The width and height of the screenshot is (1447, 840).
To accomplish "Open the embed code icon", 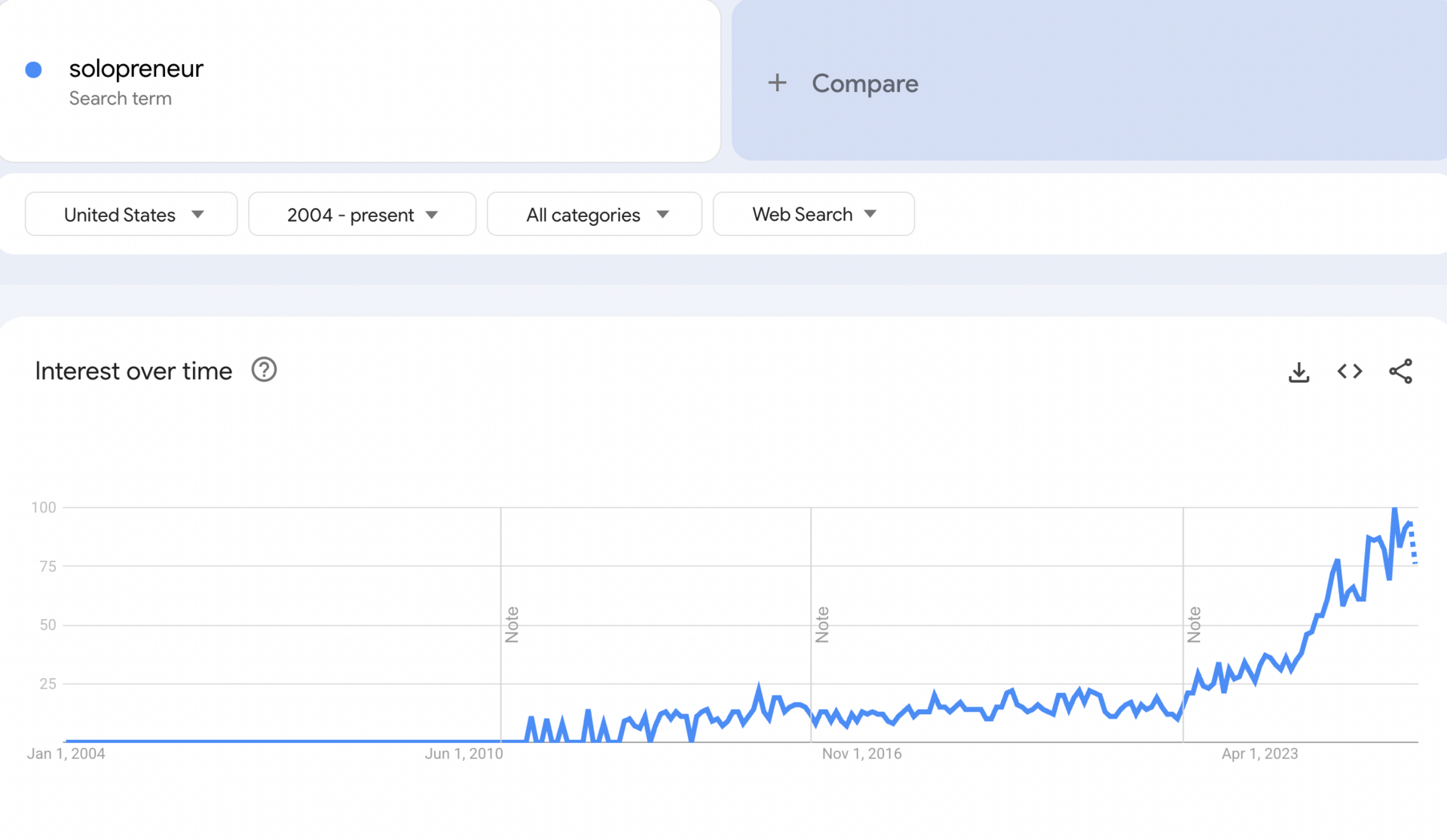I will point(1349,371).
